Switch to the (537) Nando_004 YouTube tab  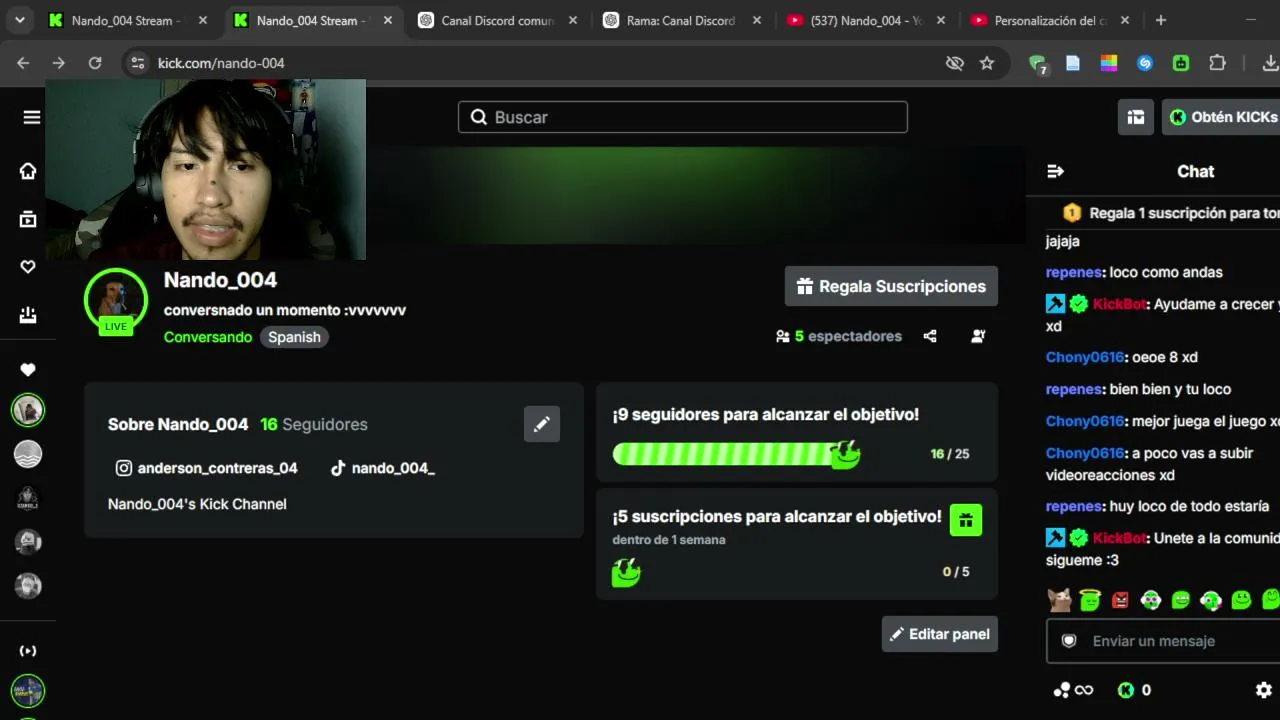pos(867,20)
